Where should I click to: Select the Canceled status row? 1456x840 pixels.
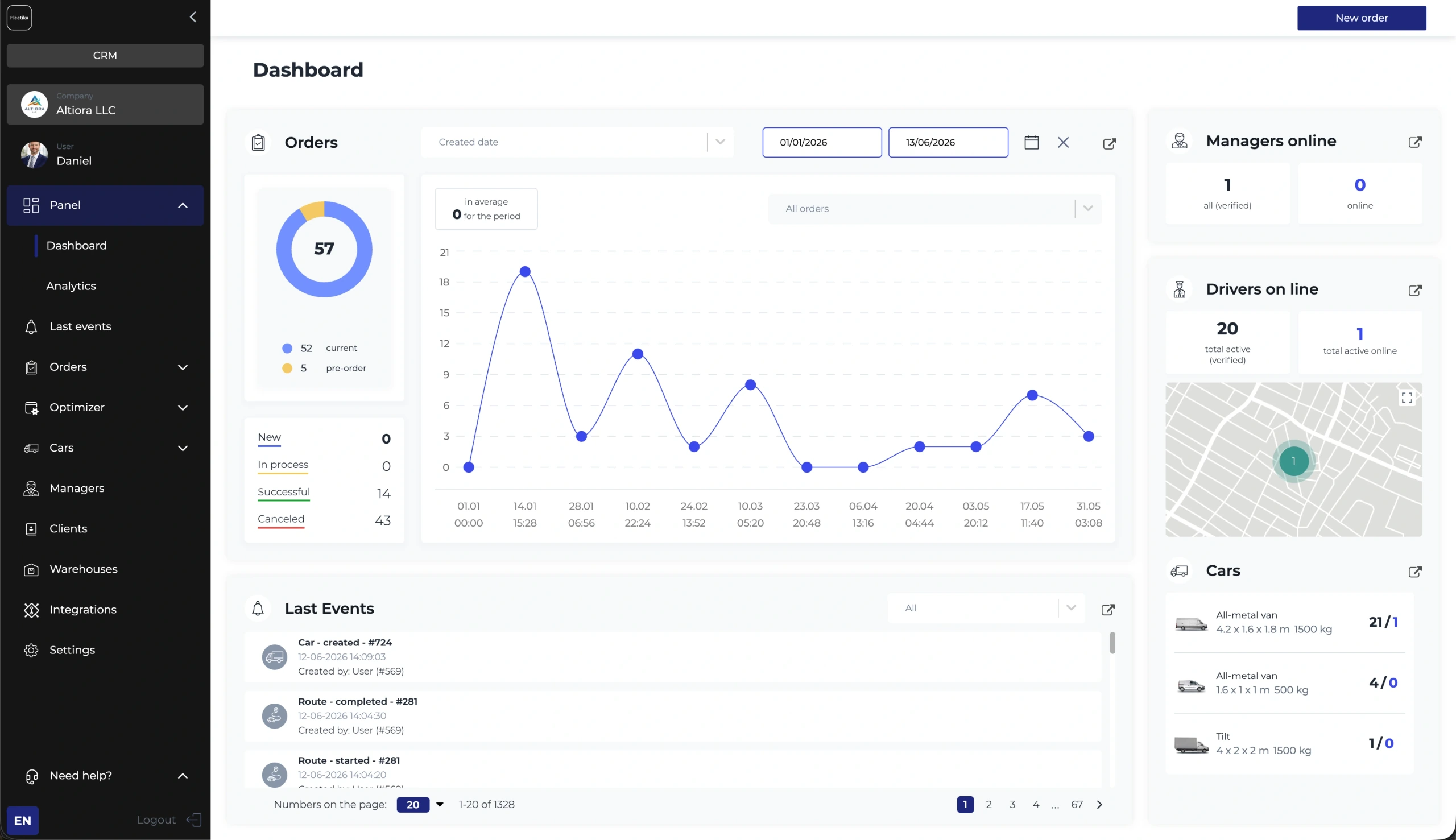[x=324, y=520]
